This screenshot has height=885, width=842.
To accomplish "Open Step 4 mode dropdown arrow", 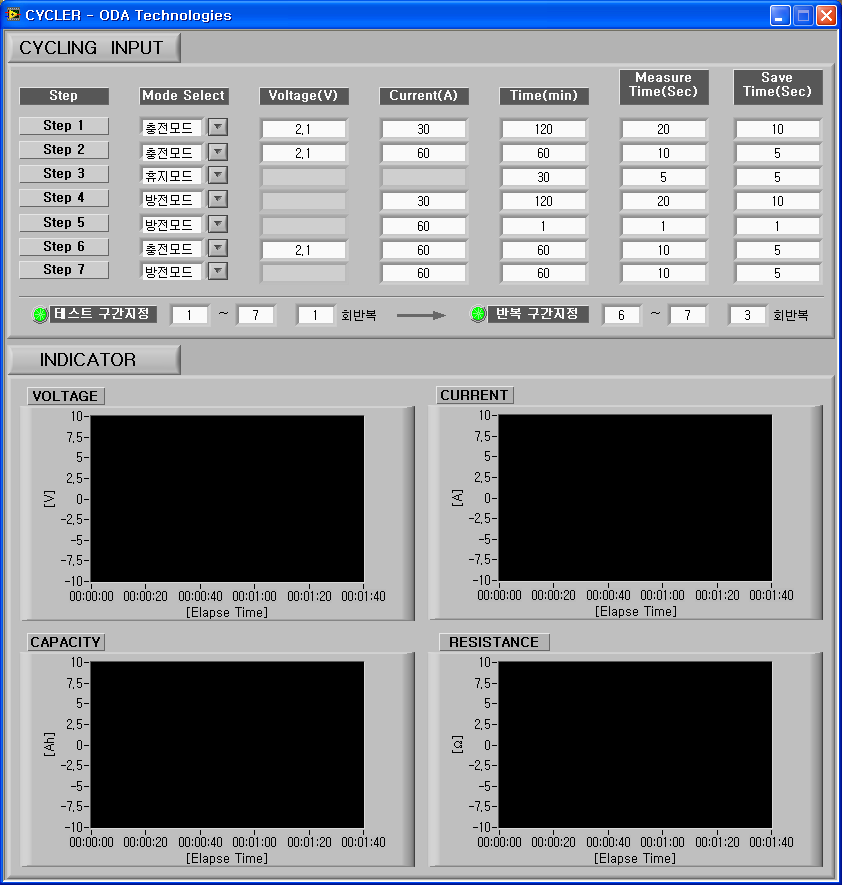I will pyautogui.click(x=218, y=199).
